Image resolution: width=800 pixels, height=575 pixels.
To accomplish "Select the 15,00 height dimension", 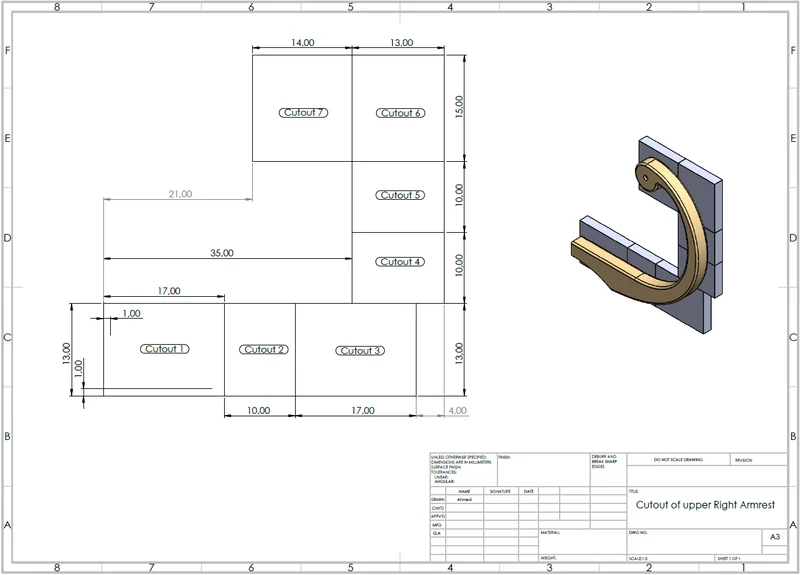I will click(459, 107).
